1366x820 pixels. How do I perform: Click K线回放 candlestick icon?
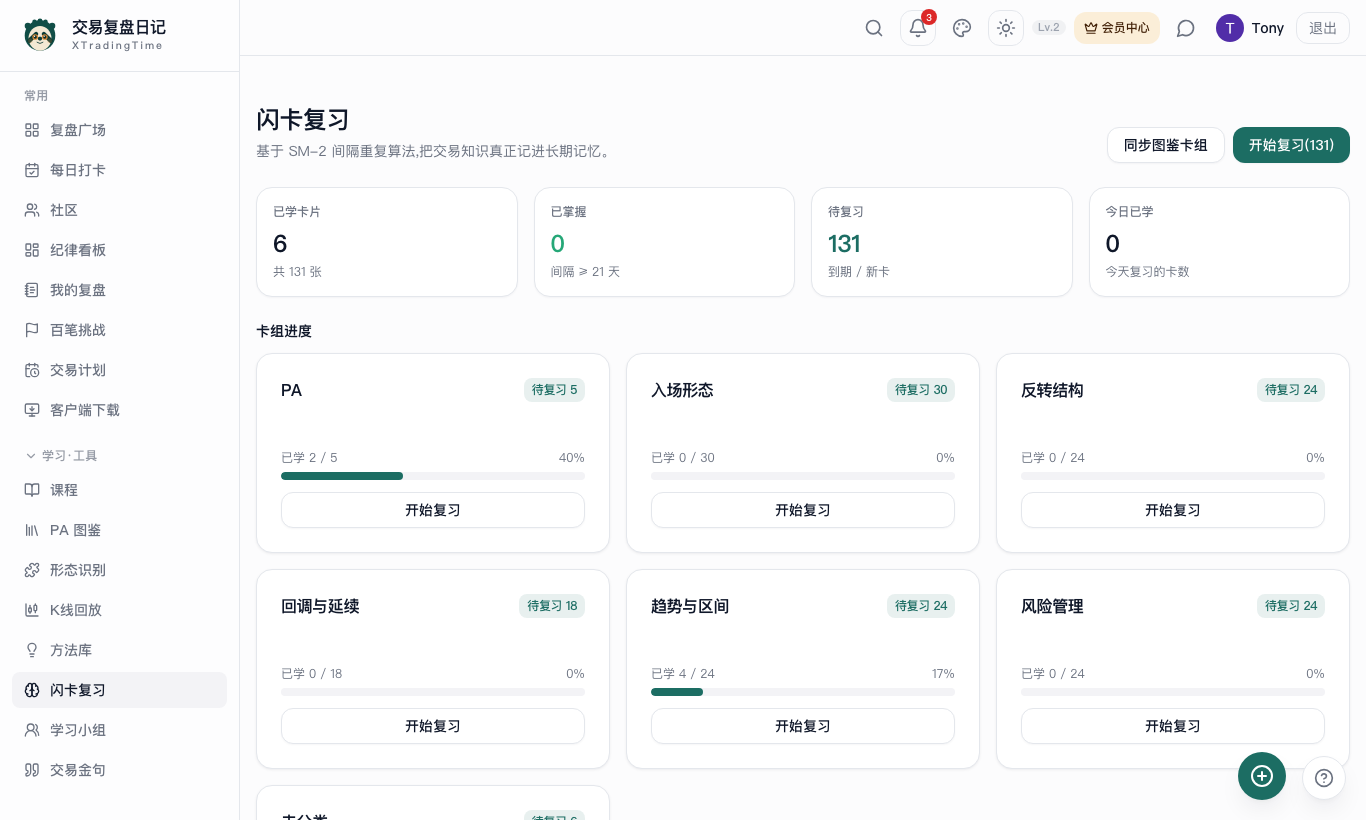click(32, 610)
